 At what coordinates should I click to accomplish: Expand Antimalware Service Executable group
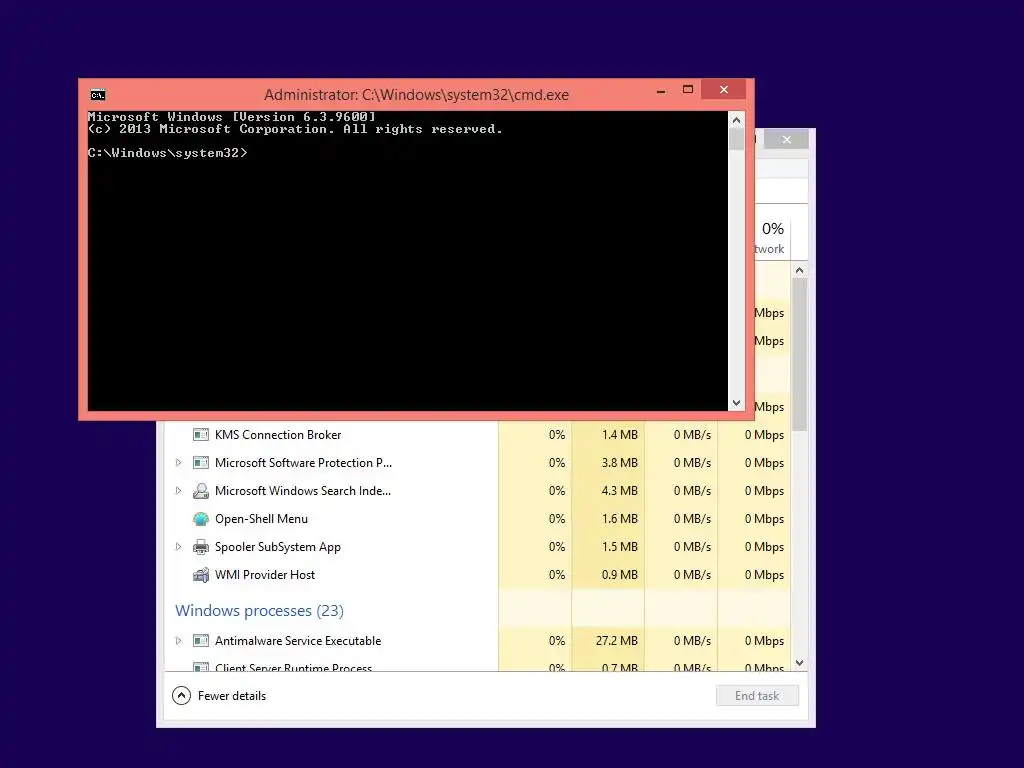(x=178, y=641)
